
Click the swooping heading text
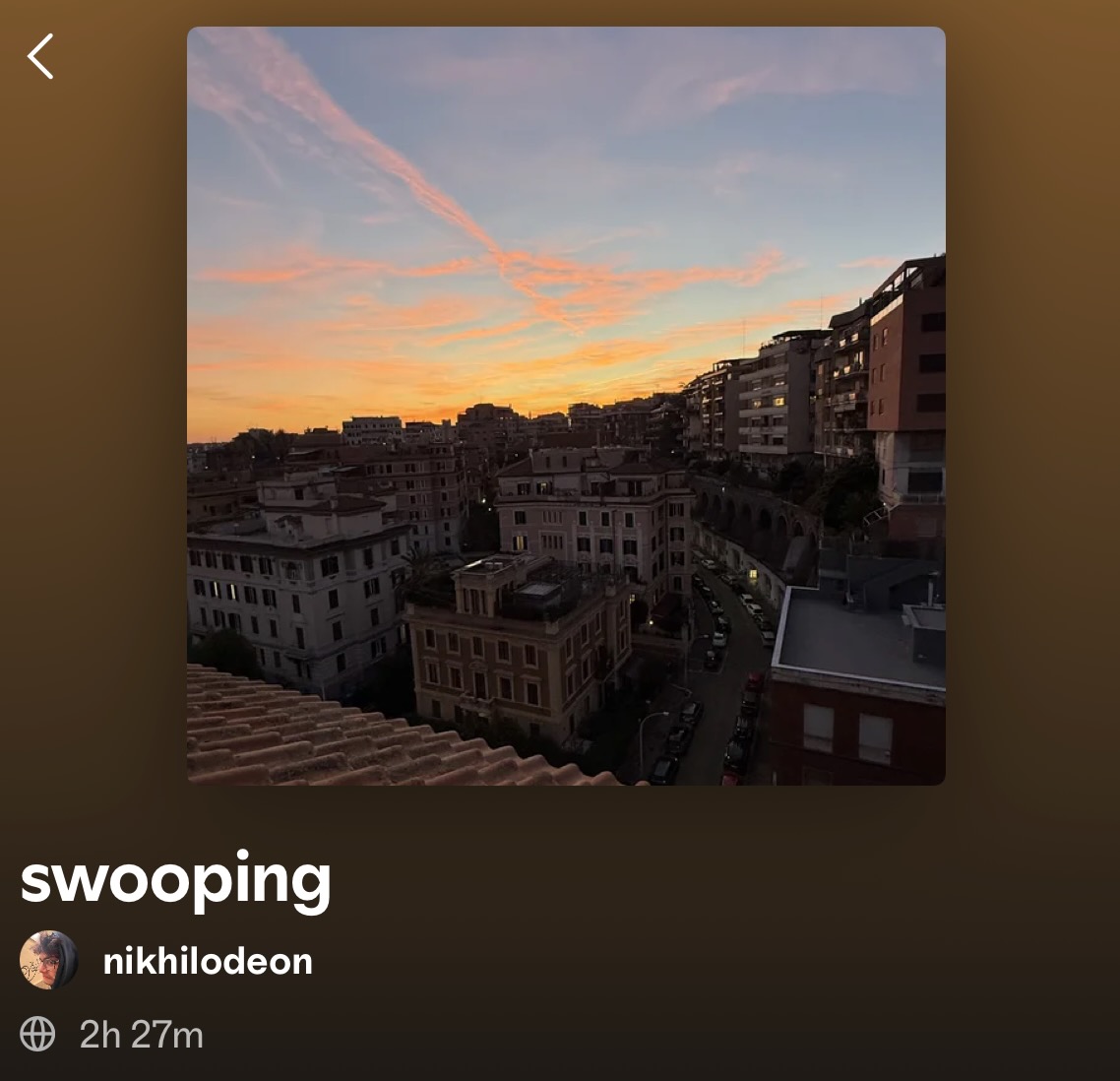coord(176,880)
